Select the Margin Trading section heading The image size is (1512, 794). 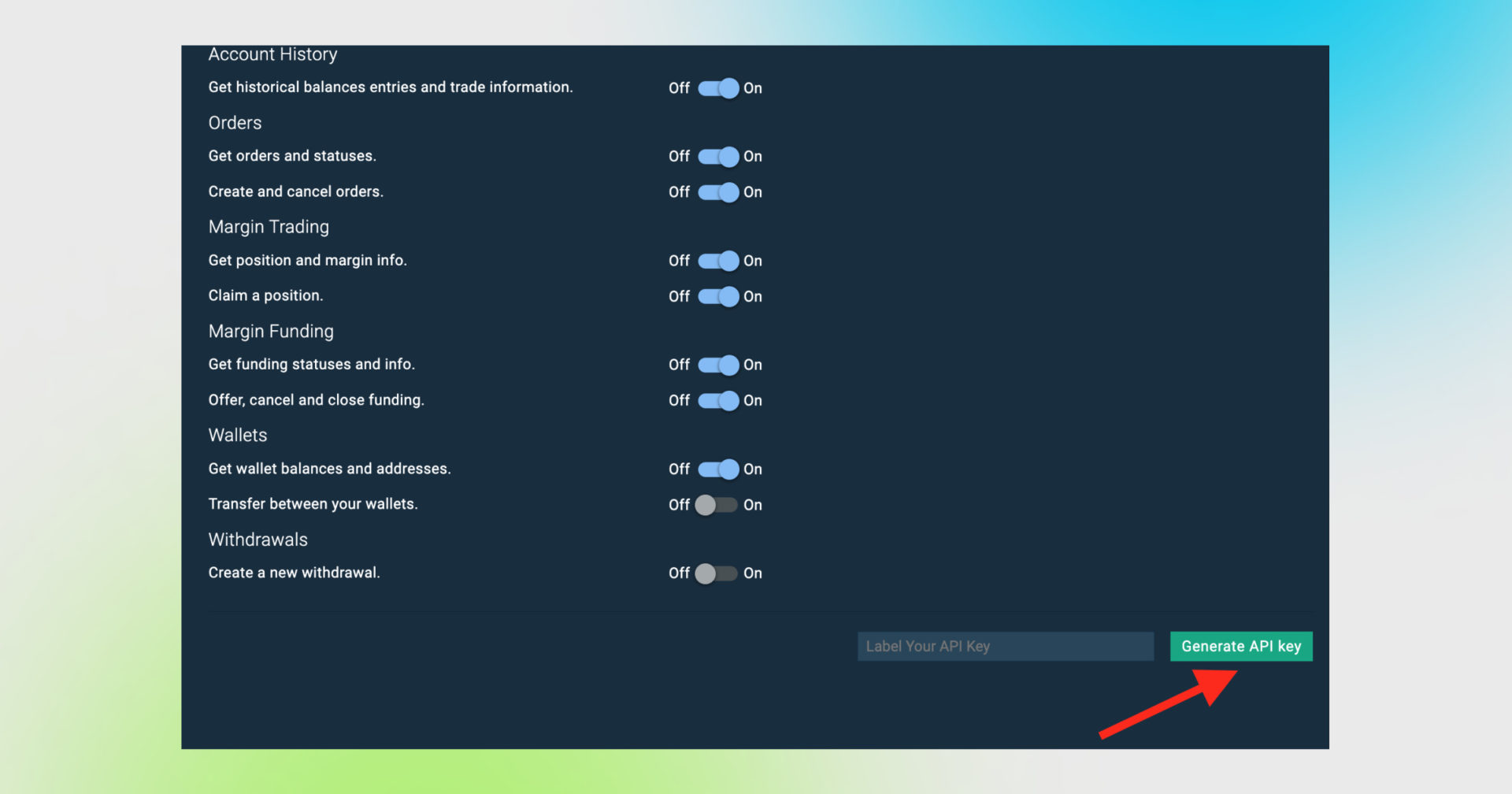pyautogui.click(x=269, y=227)
